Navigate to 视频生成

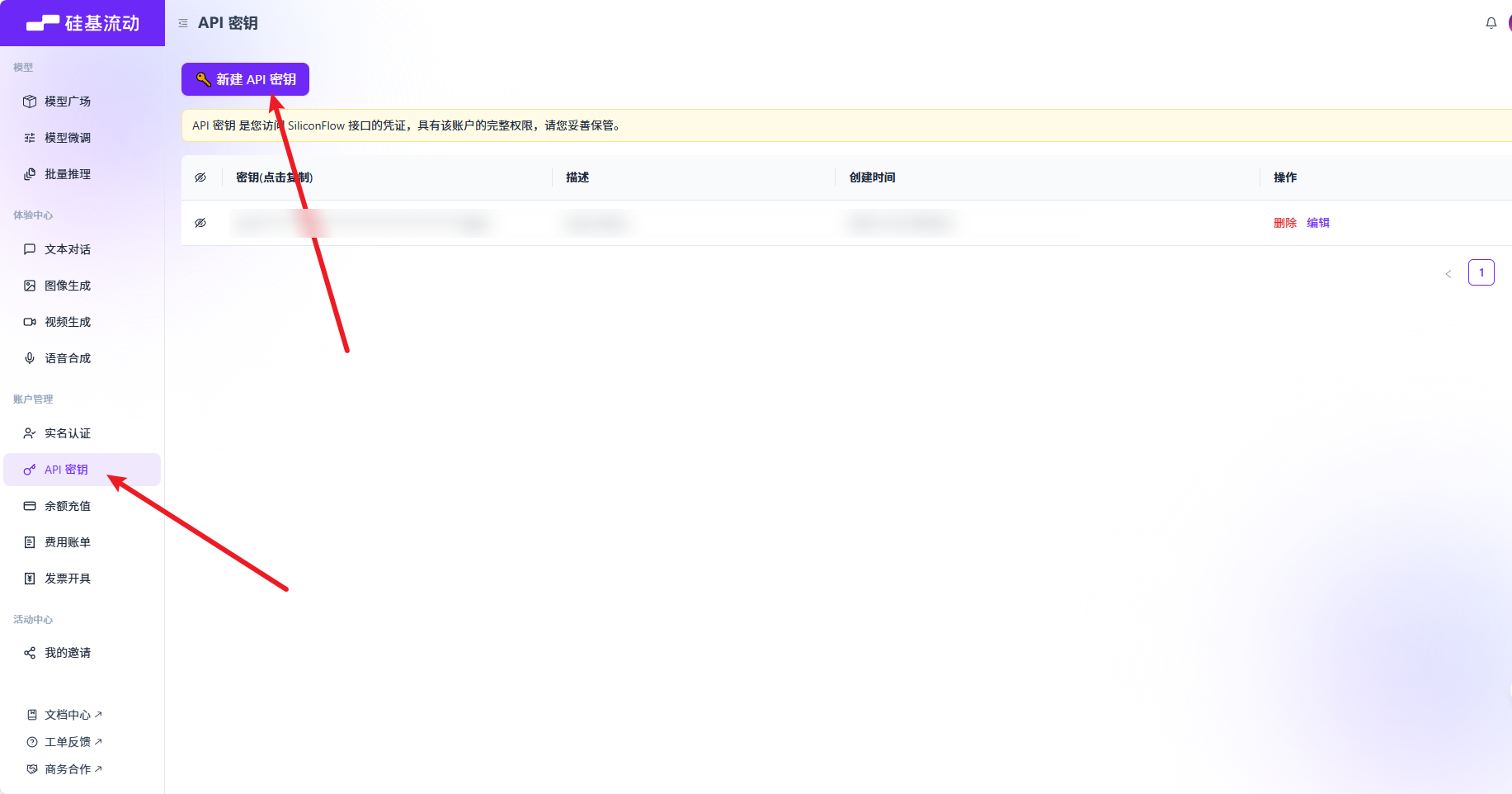[68, 322]
